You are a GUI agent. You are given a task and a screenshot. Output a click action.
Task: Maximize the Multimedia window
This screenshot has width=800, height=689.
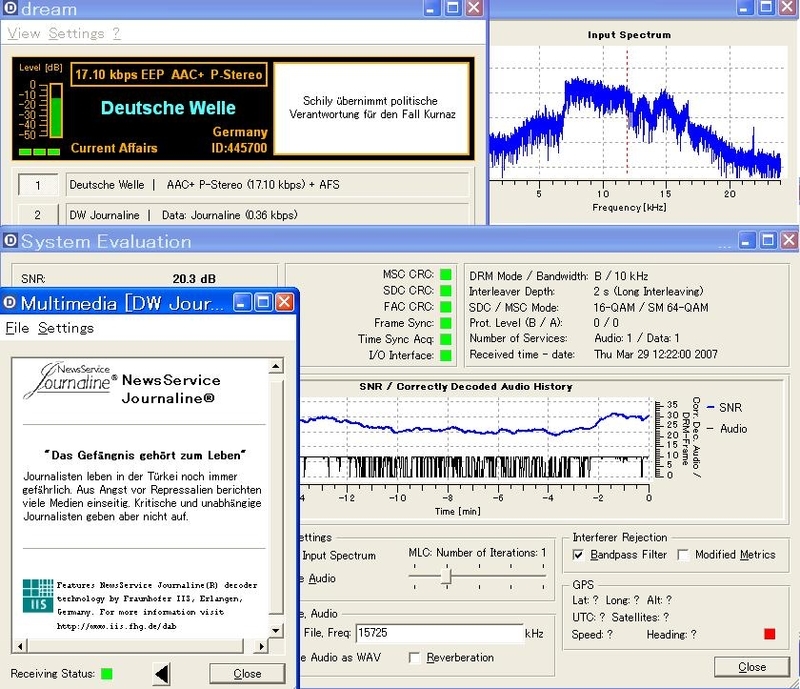(263, 302)
